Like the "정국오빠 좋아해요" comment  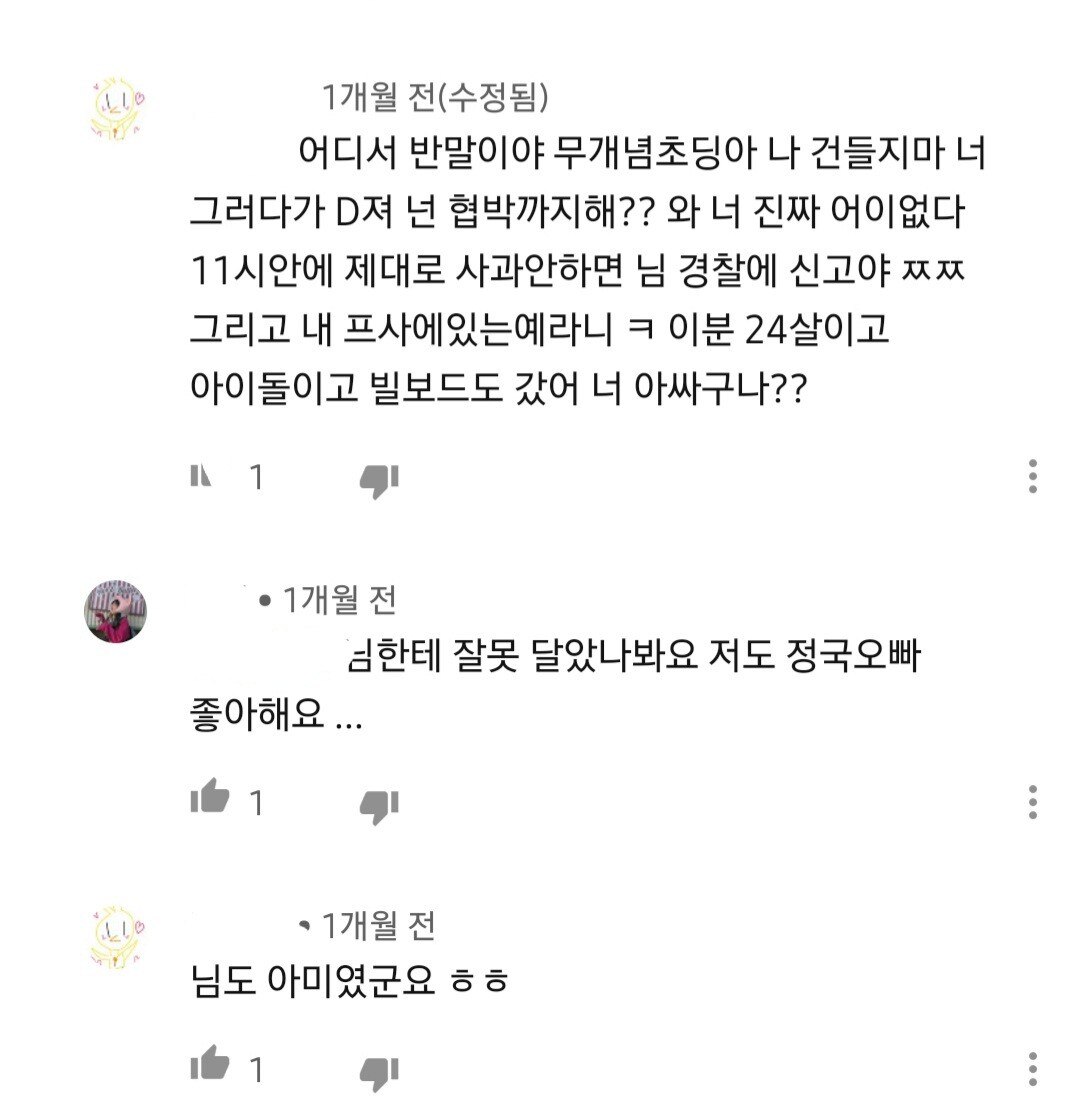click(210, 799)
